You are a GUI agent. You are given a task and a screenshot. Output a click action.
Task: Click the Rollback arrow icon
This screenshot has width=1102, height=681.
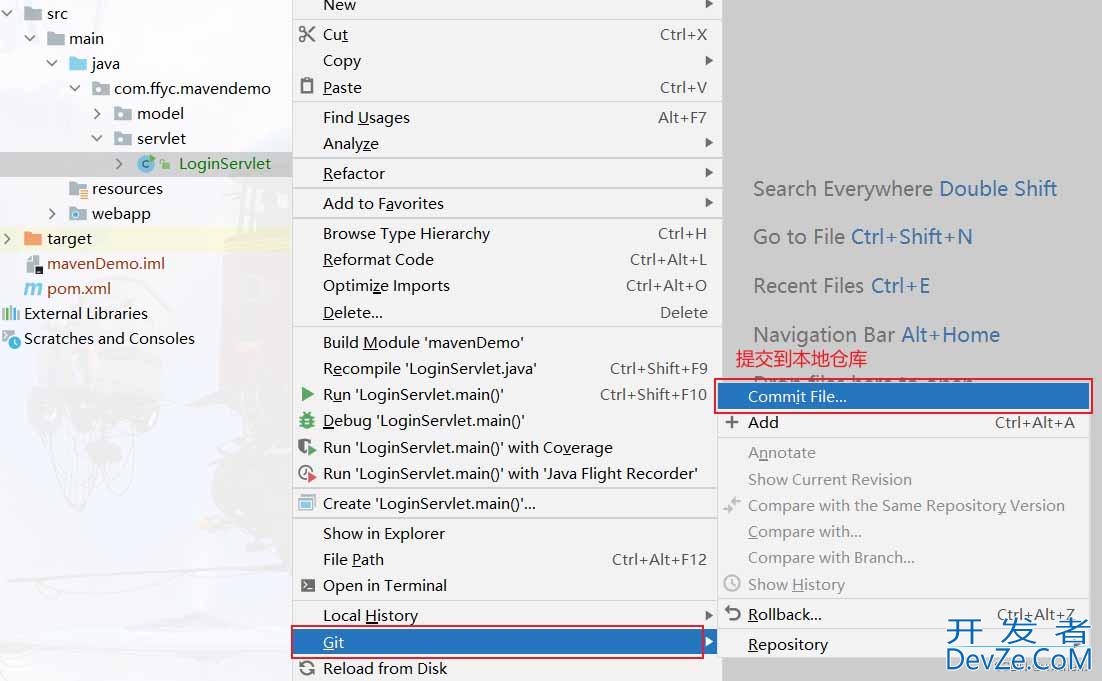click(x=732, y=614)
